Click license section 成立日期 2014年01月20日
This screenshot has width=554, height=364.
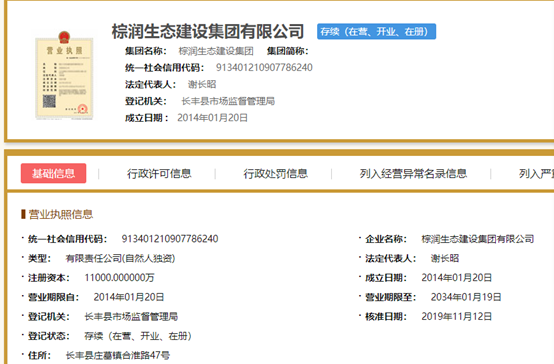pyautogui.click(x=456, y=278)
